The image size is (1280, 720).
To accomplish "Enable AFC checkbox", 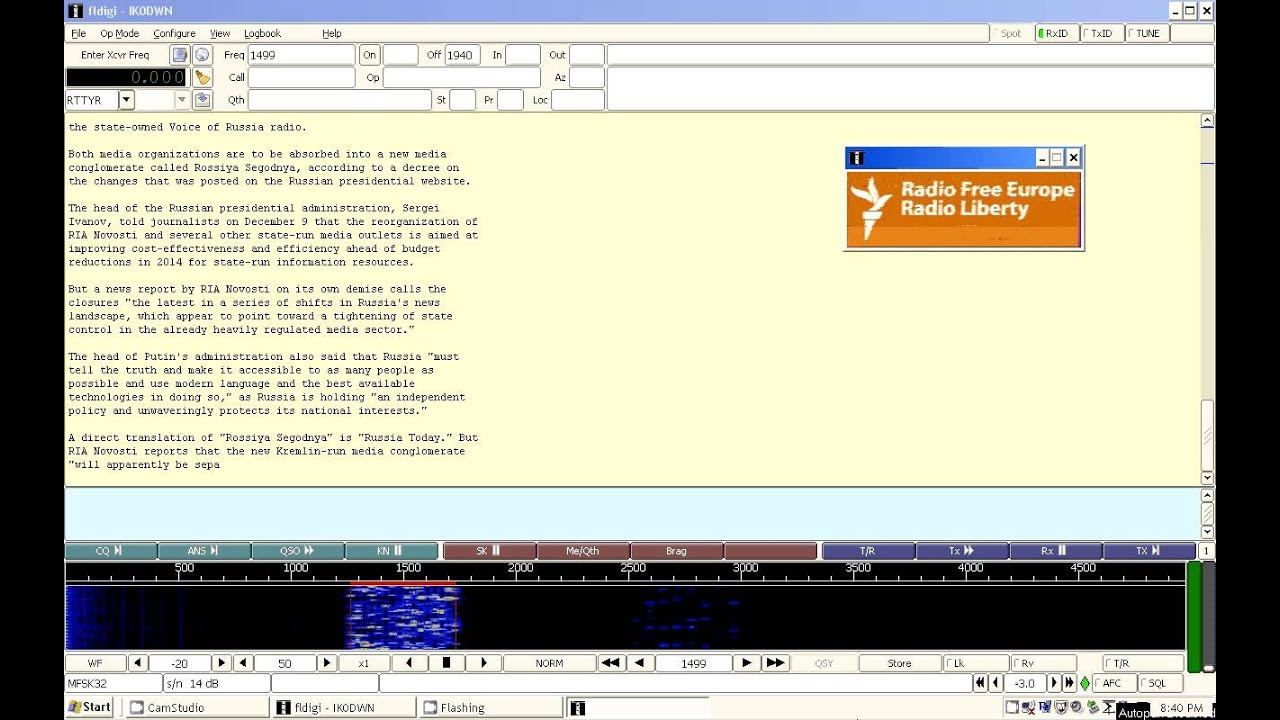I will click(x=1114, y=683).
